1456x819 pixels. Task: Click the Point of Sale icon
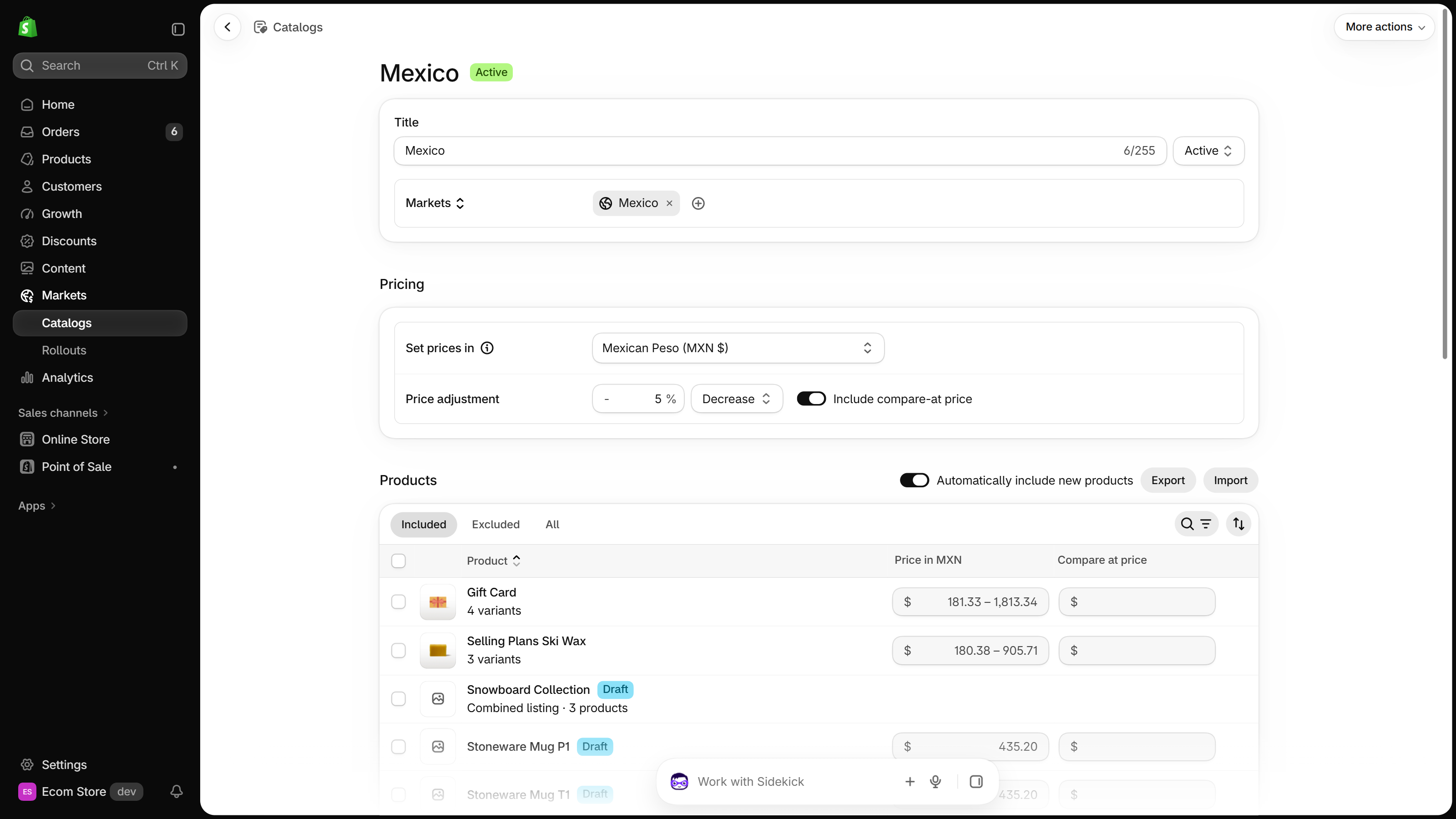27,467
